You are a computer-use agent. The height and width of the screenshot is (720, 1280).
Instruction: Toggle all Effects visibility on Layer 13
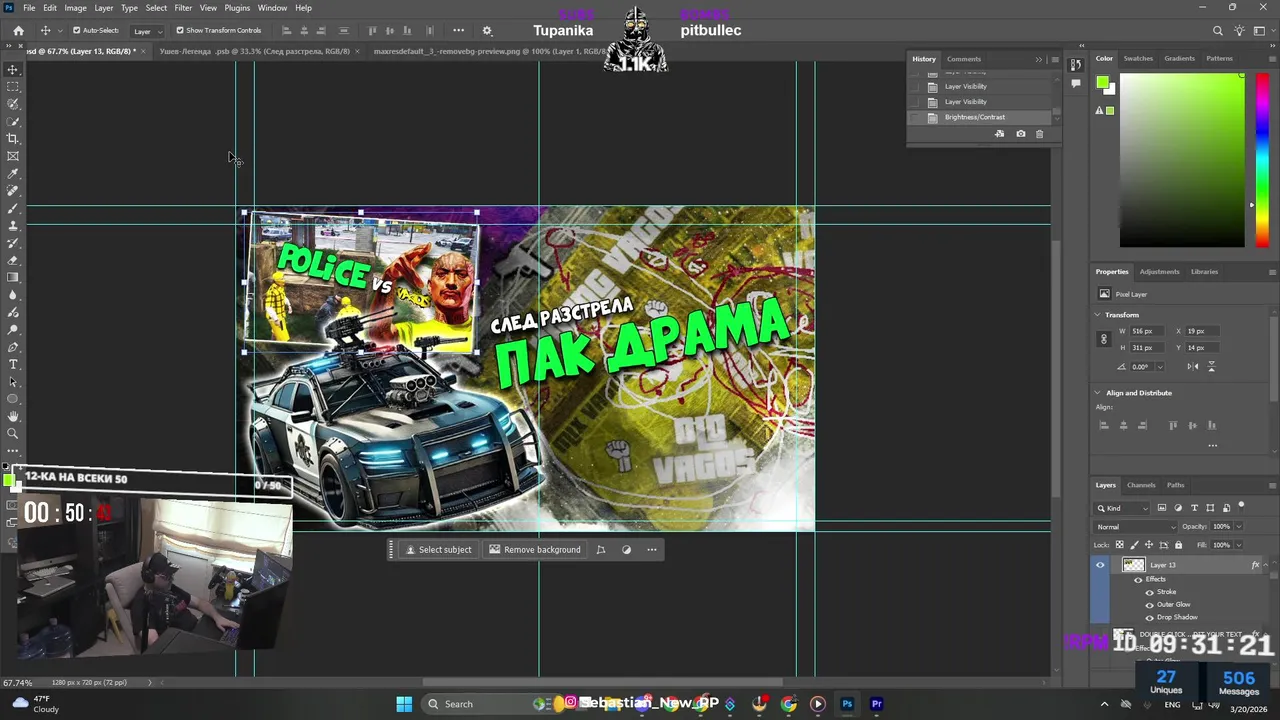[1138, 579]
